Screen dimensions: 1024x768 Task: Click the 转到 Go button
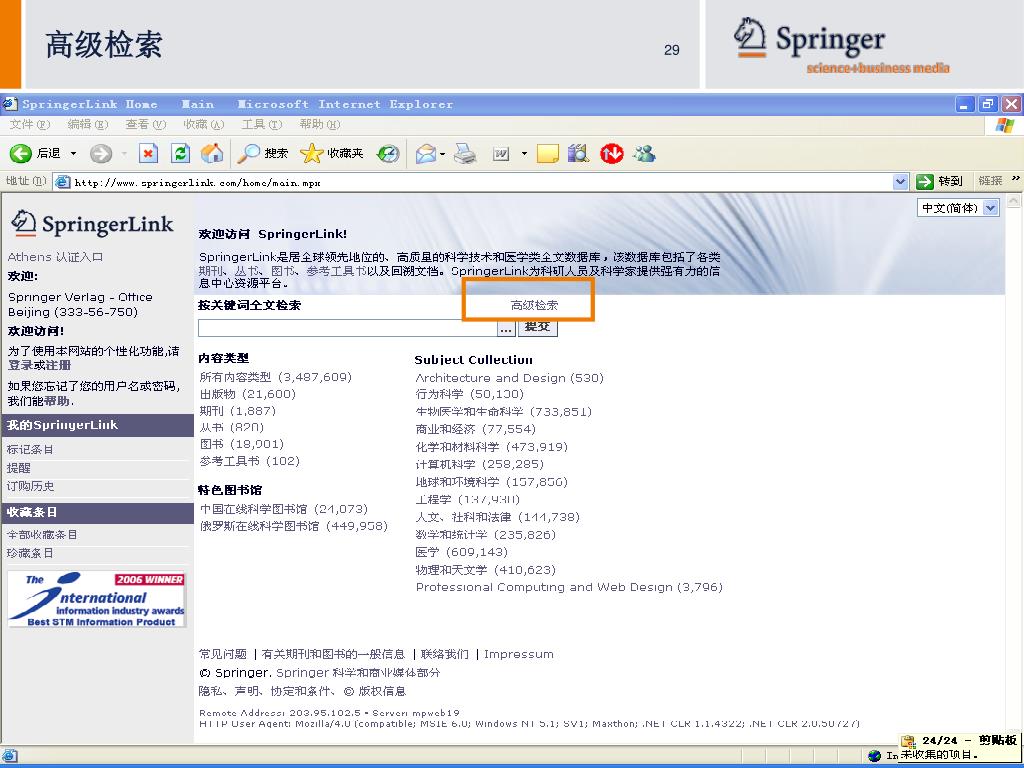pyautogui.click(x=940, y=182)
